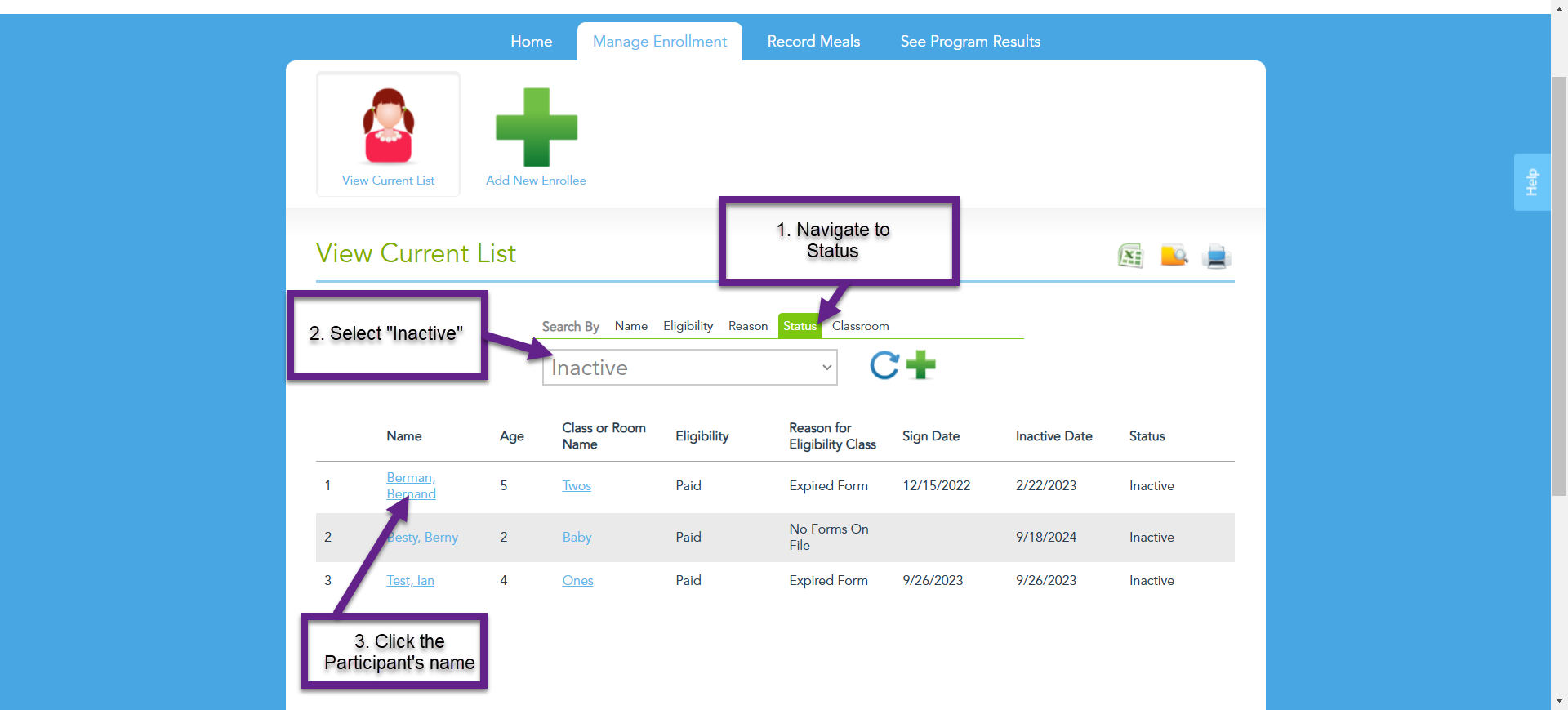
Task: Go to the Home tab
Action: (x=532, y=42)
